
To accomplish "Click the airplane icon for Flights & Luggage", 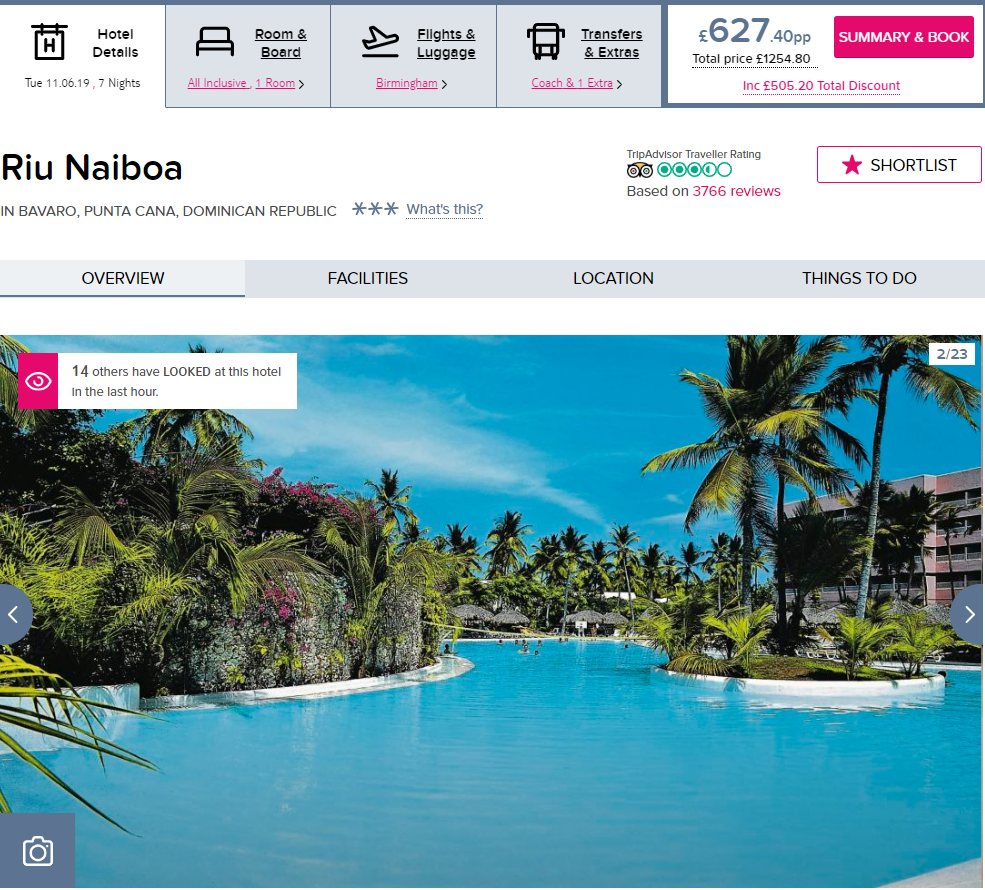I will pos(380,41).
